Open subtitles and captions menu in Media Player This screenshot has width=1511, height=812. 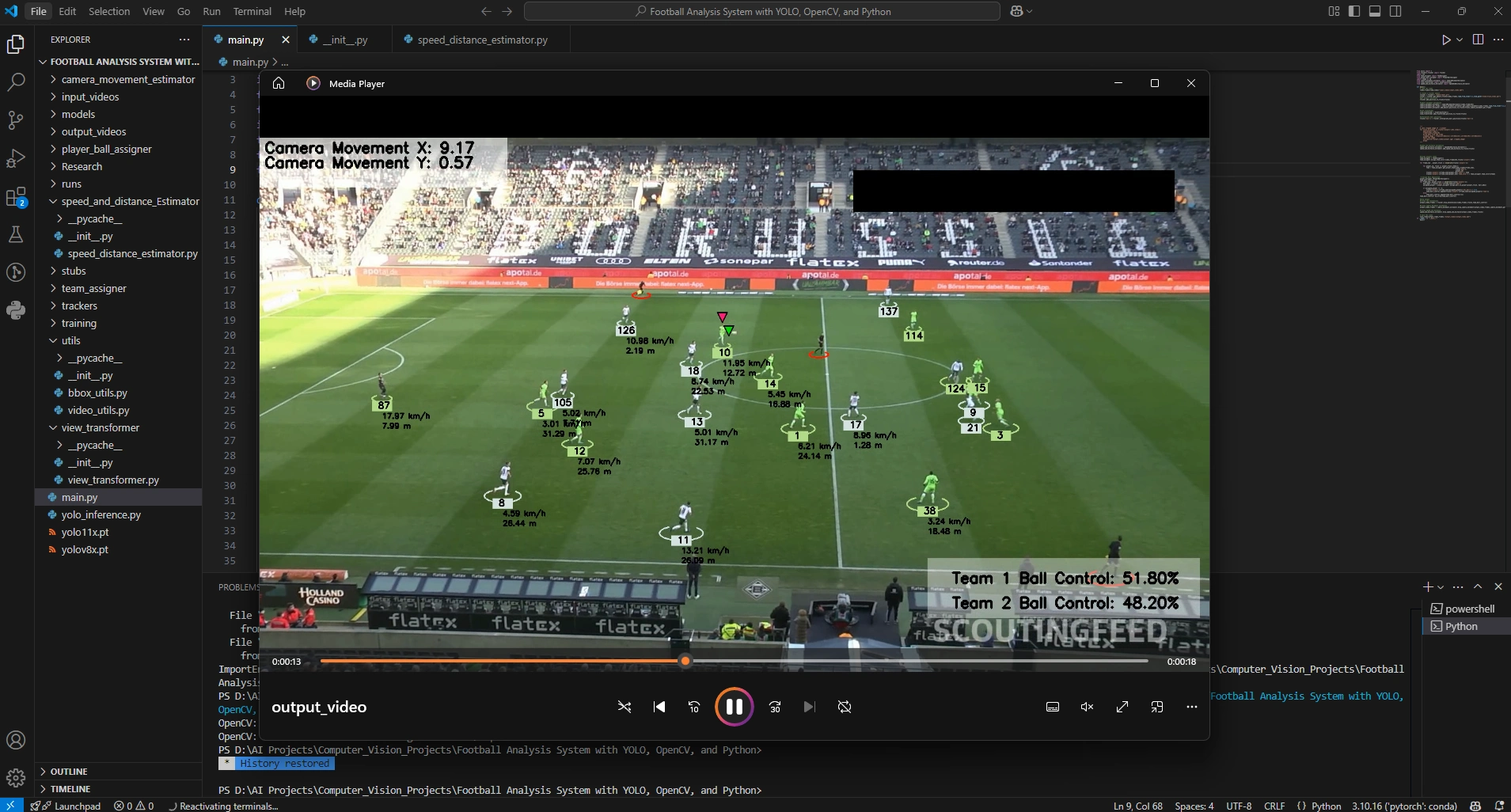point(1053,707)
